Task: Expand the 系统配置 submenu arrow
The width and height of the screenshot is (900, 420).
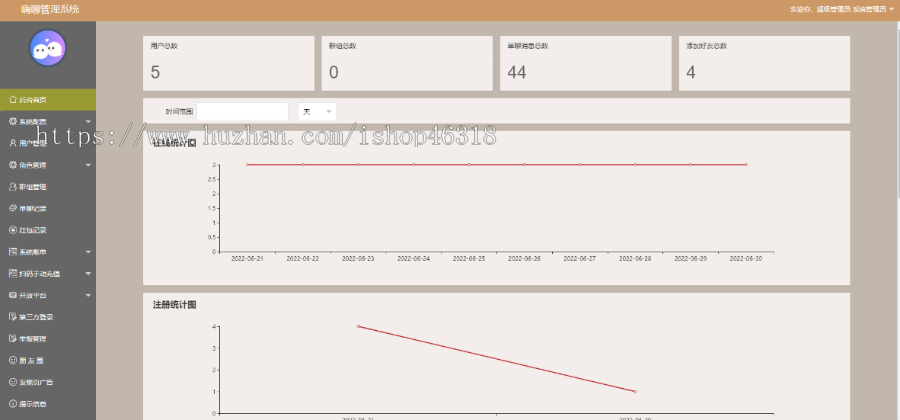Action: click(88, 122)
